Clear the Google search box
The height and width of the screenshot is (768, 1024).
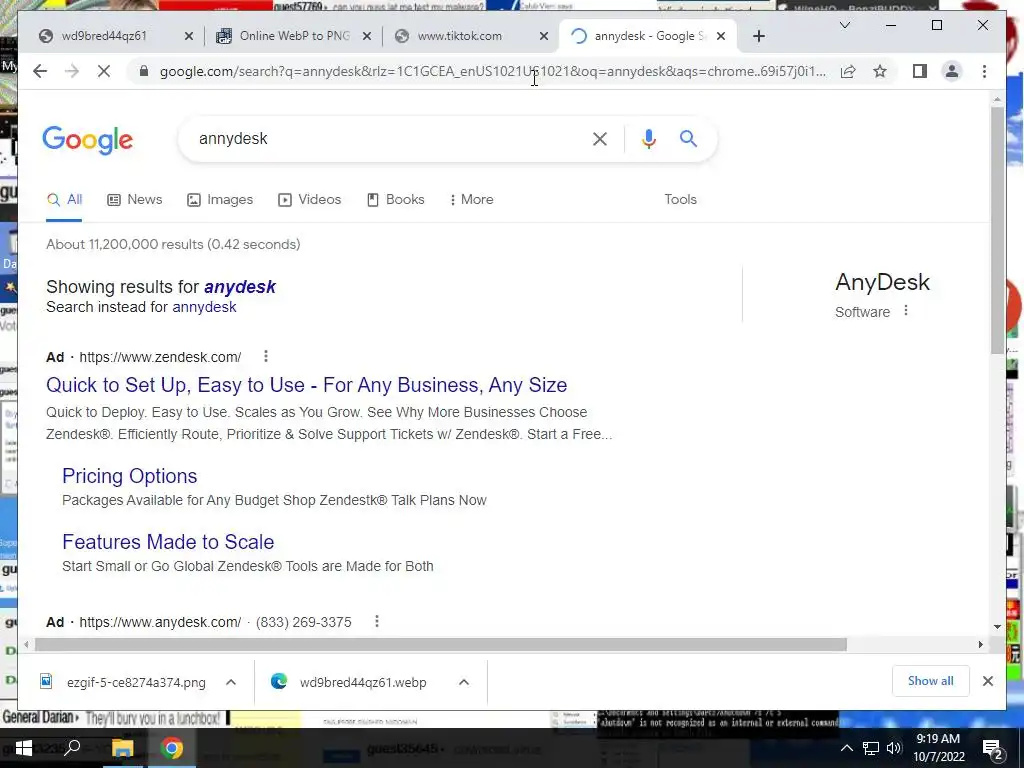coord(600,138)
